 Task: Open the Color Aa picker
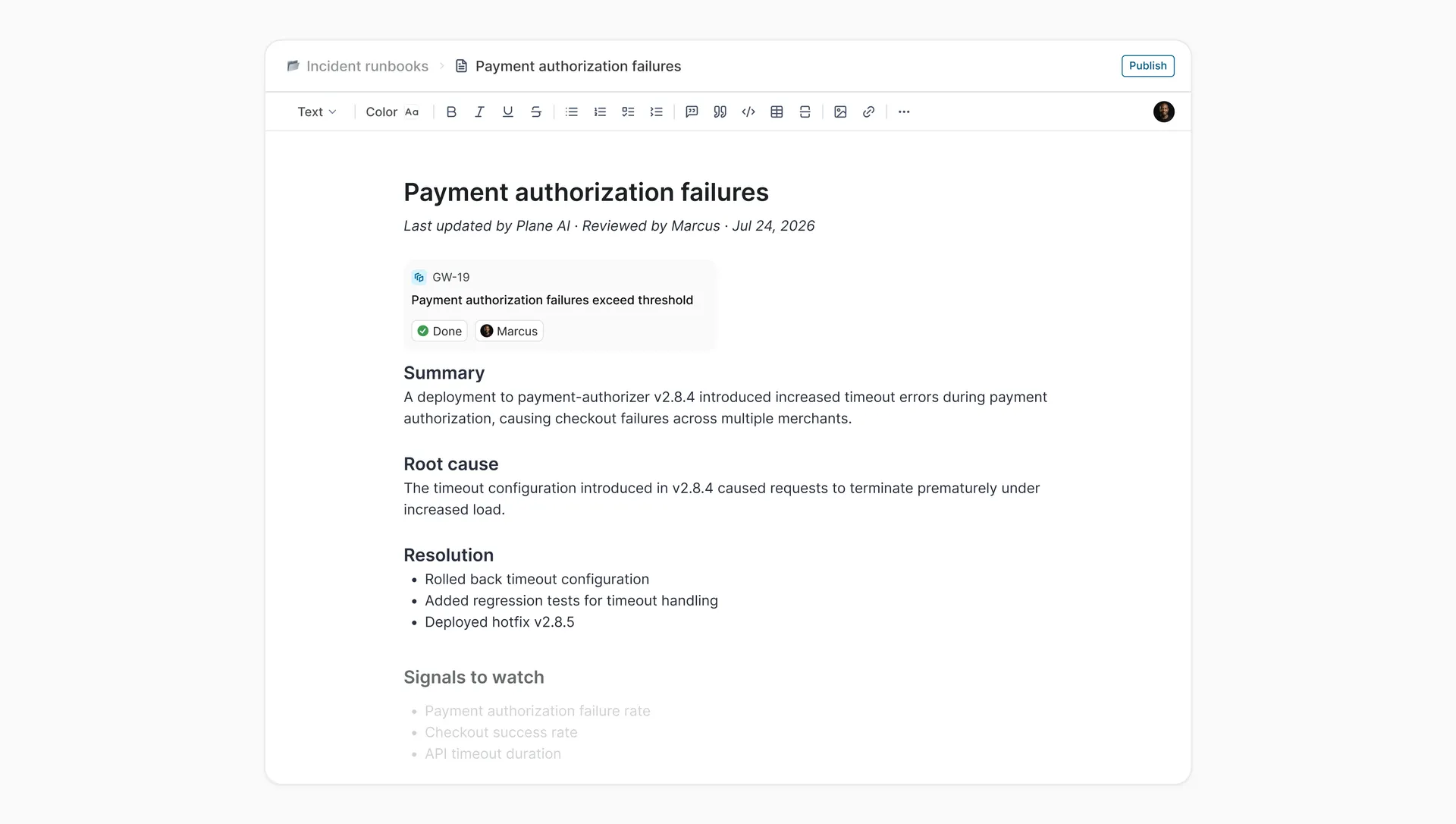[392, 112]
